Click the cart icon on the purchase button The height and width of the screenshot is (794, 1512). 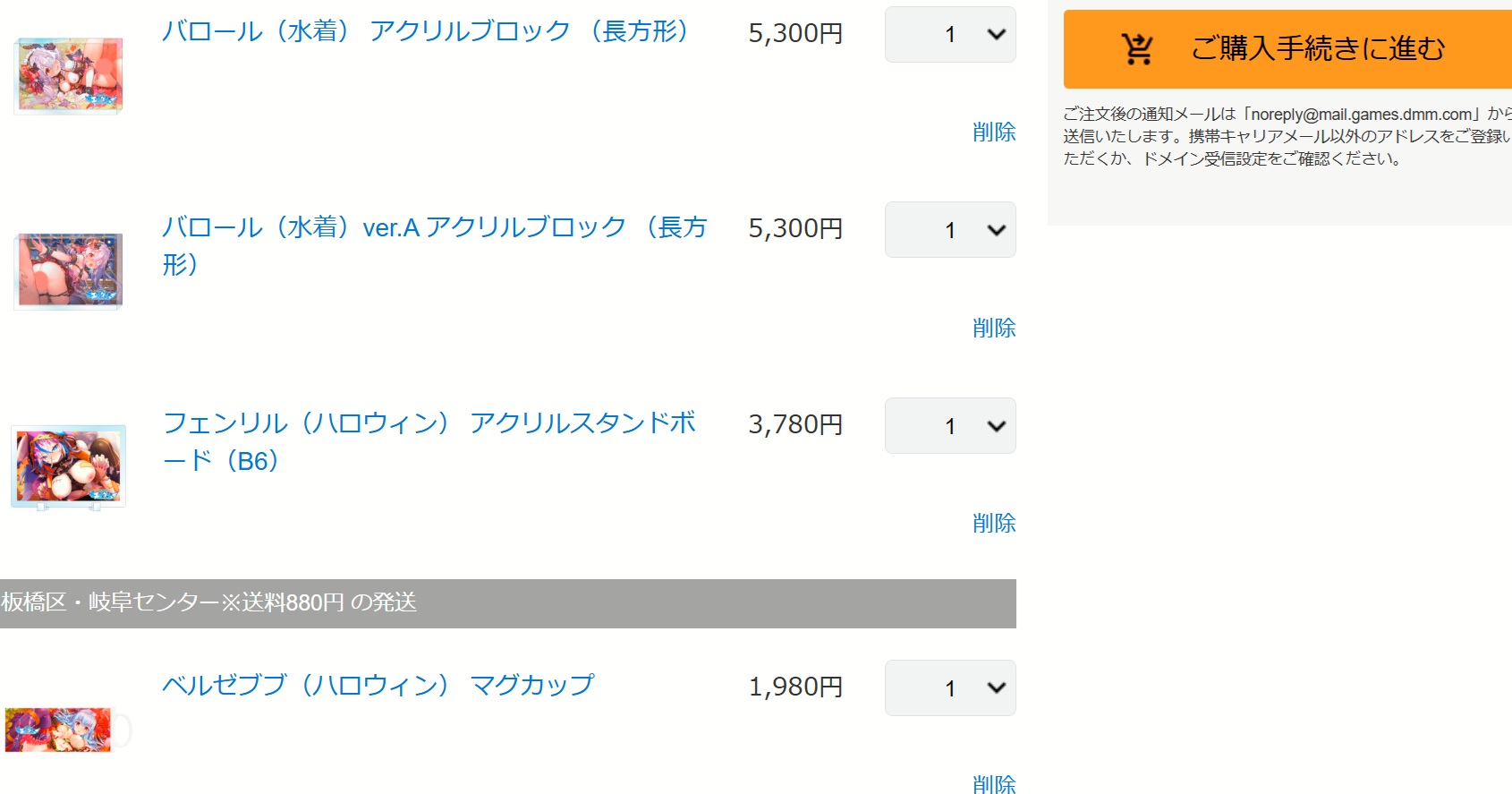tap(1137, 49)
